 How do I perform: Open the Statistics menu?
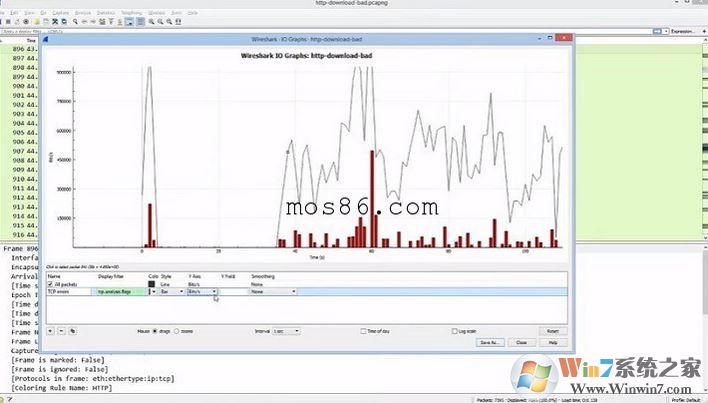[106, 13]
